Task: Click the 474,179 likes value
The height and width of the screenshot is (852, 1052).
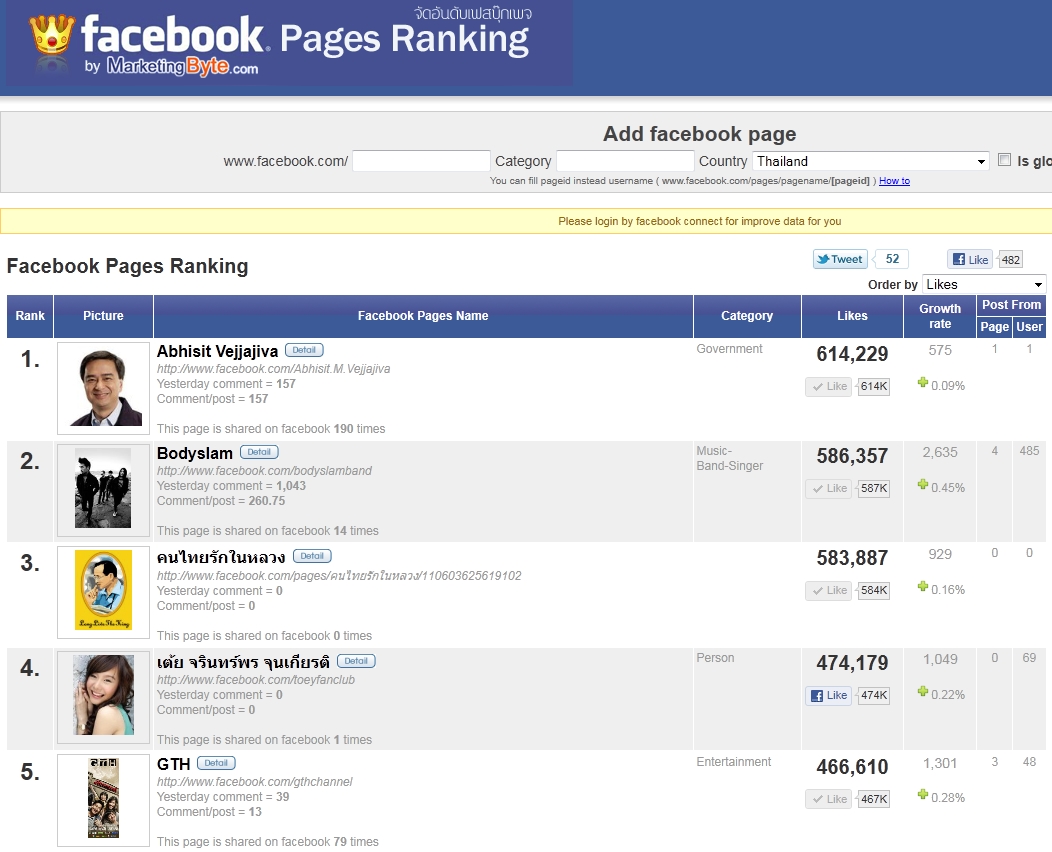Action: (852, 663)
